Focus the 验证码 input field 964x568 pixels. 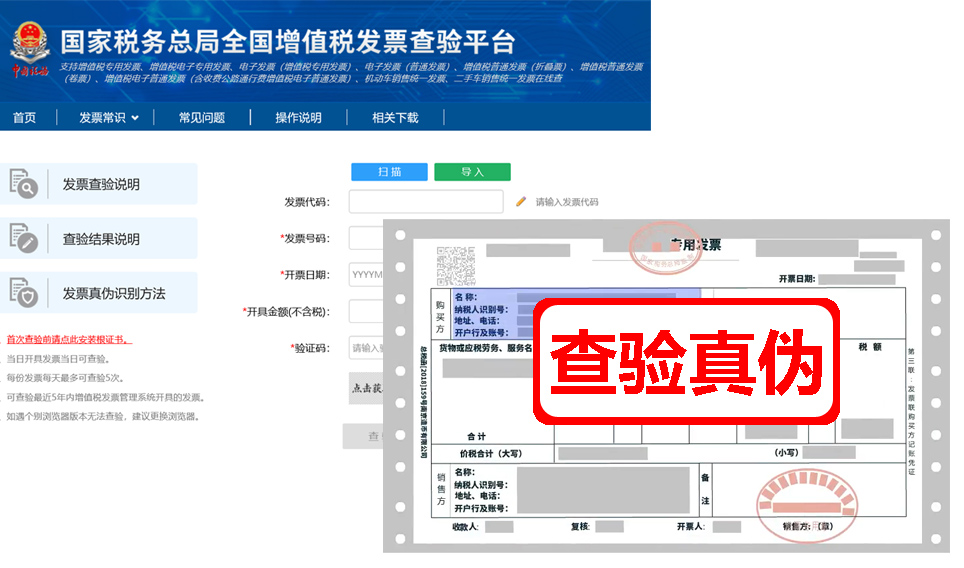coord(366,348)
